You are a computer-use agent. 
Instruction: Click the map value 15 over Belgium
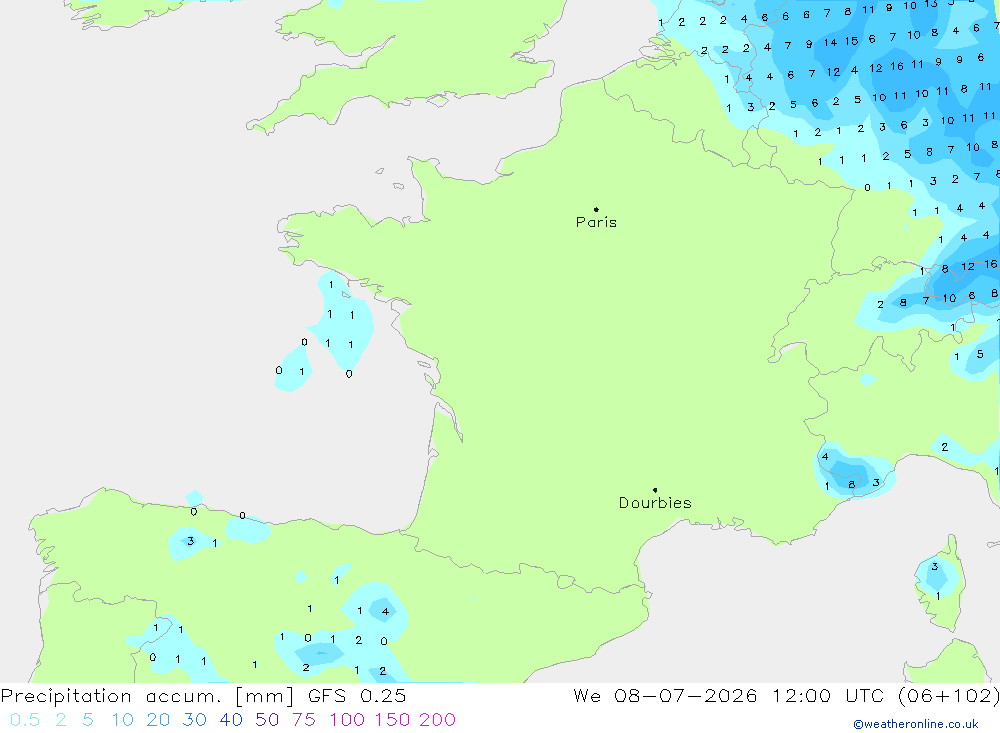coord(851,41)
